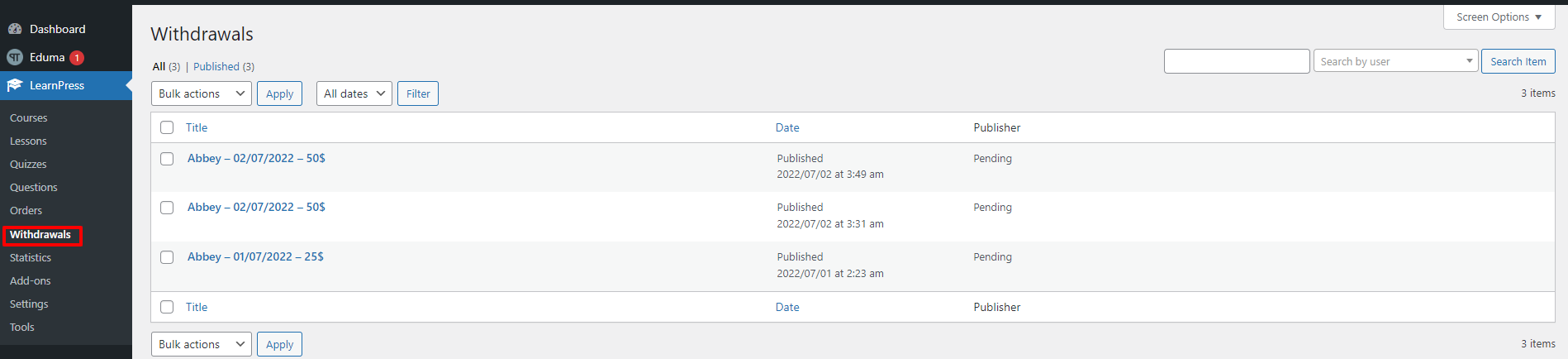Tick the select-all checkbox in the footer

167,307
